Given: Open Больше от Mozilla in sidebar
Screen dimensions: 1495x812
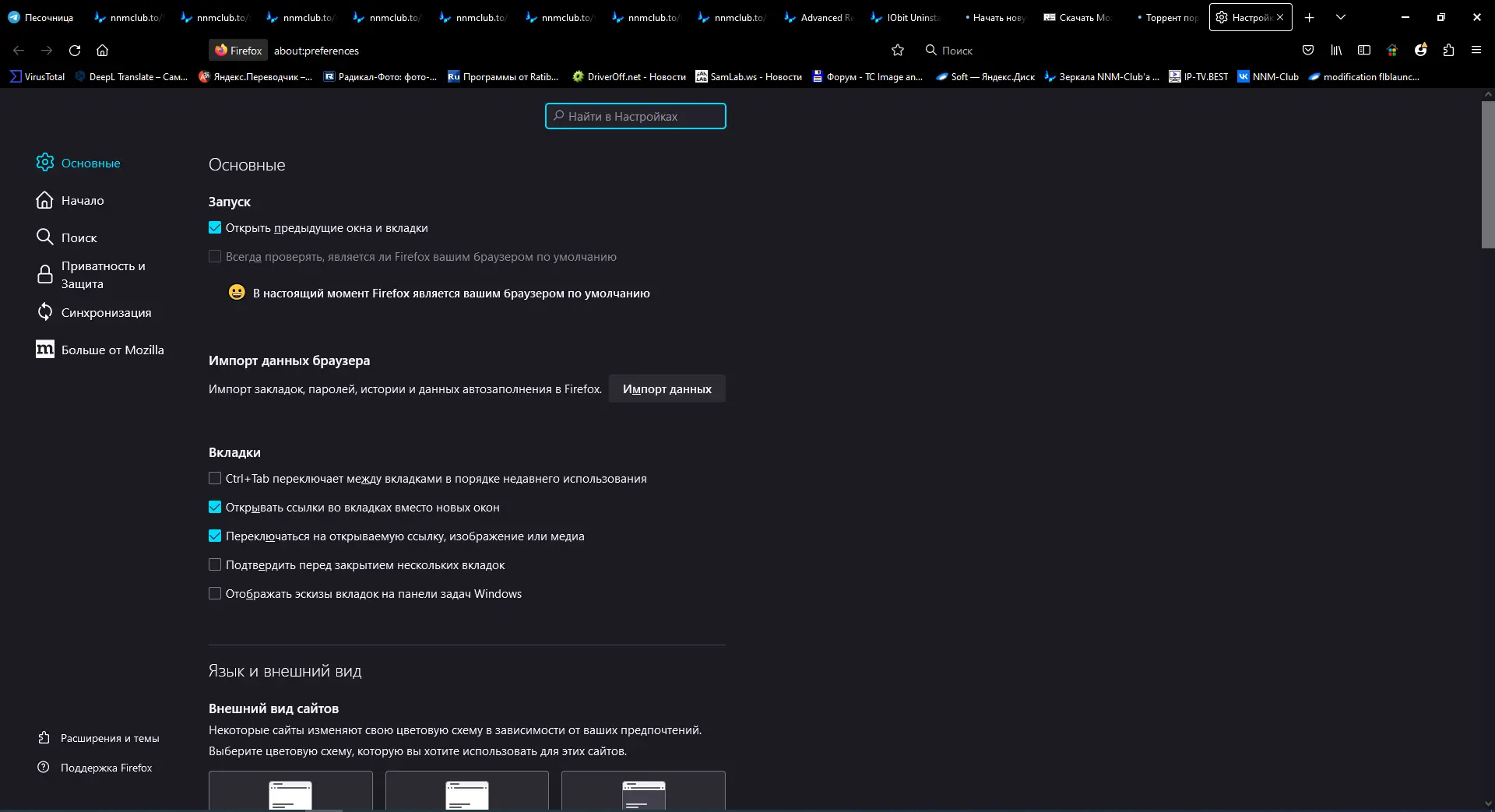Looking at the screenshot, I should click(100, 350).
